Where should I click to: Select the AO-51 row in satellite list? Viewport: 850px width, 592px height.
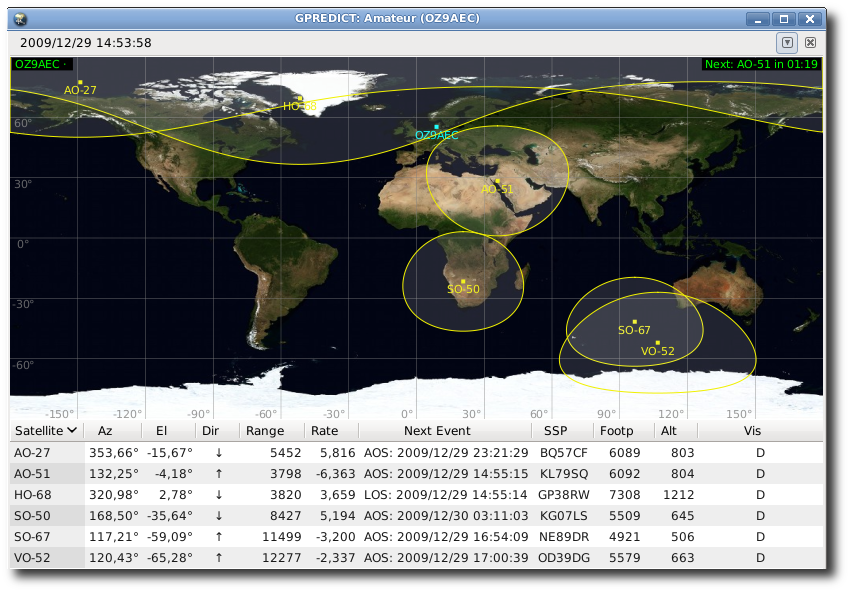(x=416, y=474)
